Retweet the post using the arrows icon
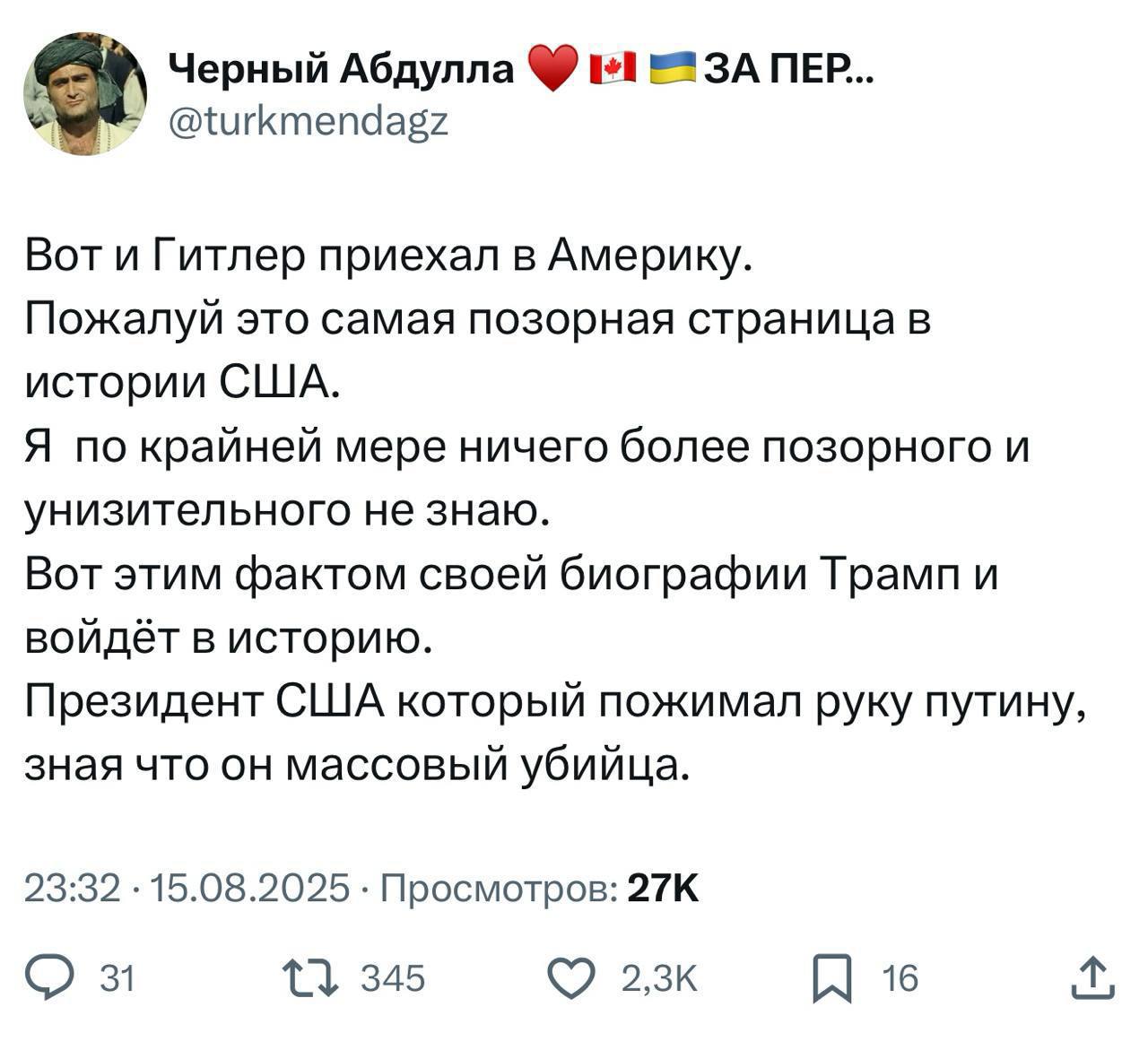Screen dimensions: 1148x1050 click(x=310, y=977)
